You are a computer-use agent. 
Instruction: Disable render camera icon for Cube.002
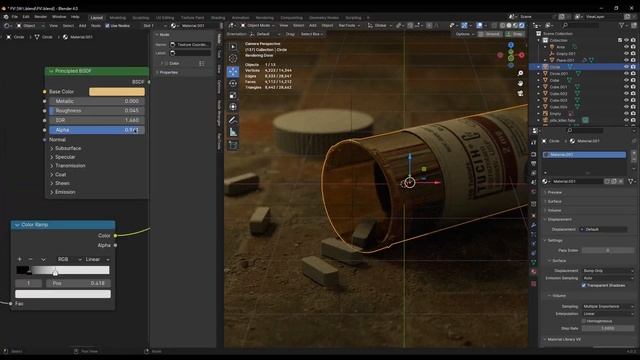633,93
